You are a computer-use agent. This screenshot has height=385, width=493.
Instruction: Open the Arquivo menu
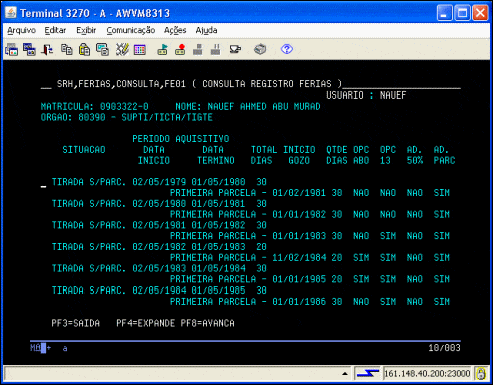coord(21,30)
